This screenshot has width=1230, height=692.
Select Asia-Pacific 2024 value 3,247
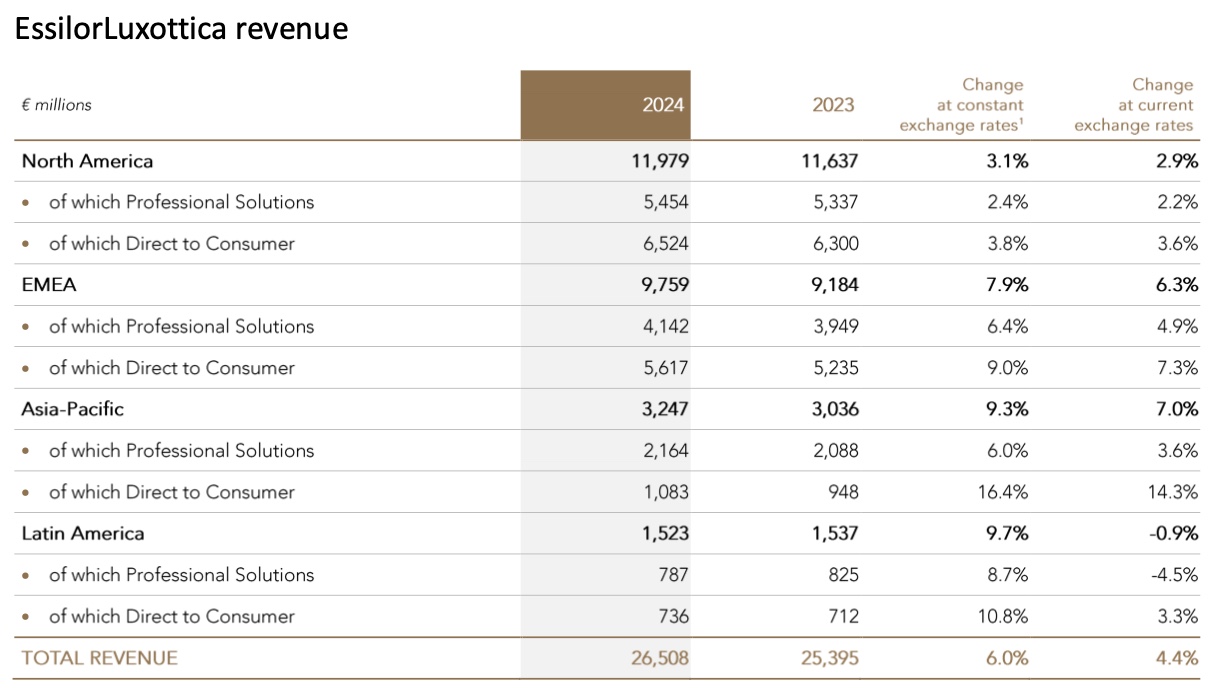667,409
